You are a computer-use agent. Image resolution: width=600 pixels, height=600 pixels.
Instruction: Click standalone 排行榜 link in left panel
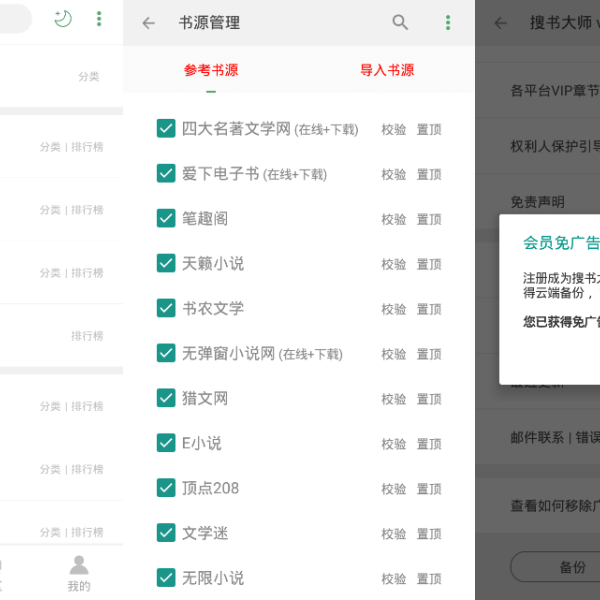click(x=87, y=336)
